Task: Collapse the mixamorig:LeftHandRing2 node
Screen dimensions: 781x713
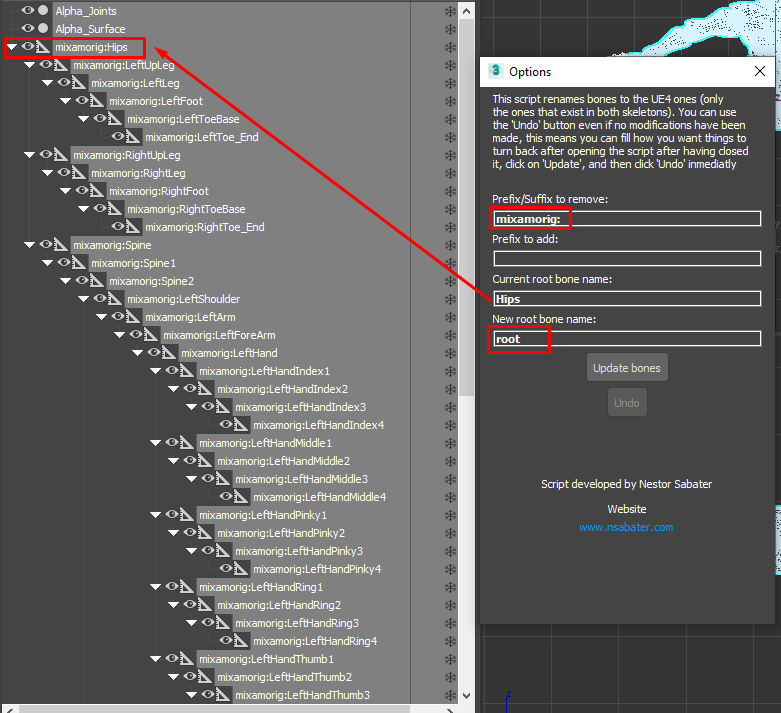Action: pyautogui.click(x=173, y=605)
